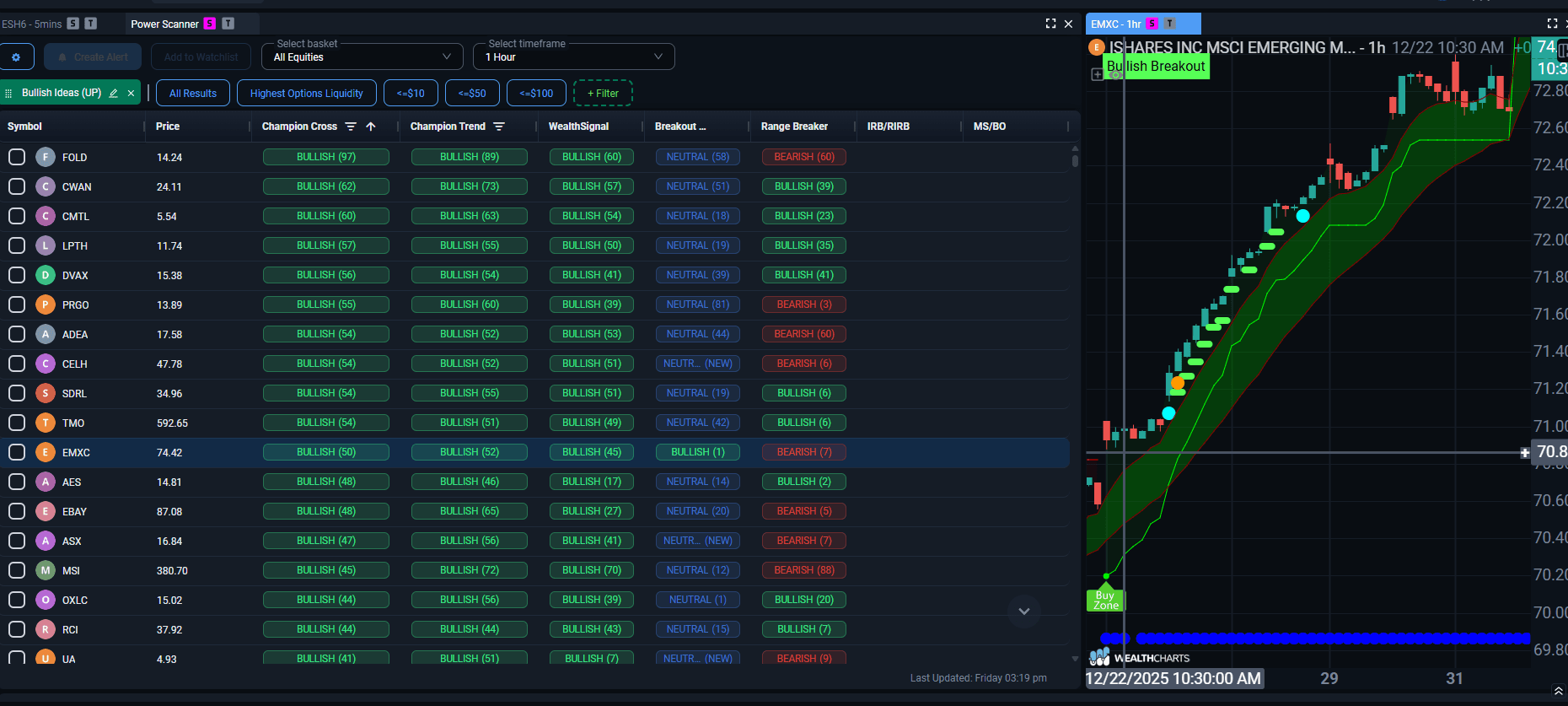Remove the Bullish Ideas (UP) chip
The image size is (1568, 706).
(131, 93)
